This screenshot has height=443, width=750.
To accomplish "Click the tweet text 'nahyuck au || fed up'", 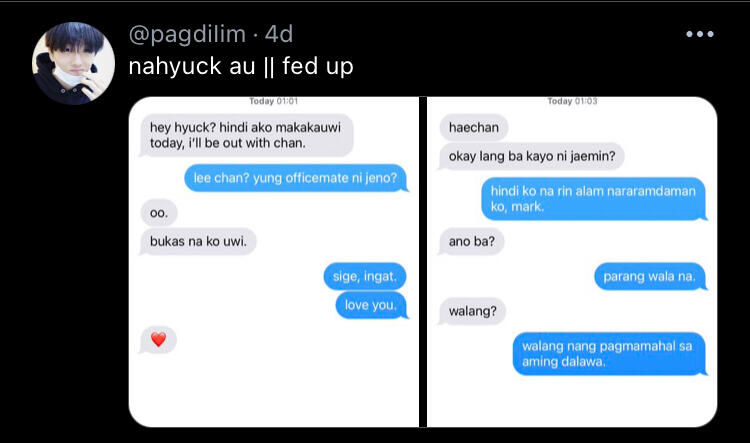I will click(x=241, y=66).
